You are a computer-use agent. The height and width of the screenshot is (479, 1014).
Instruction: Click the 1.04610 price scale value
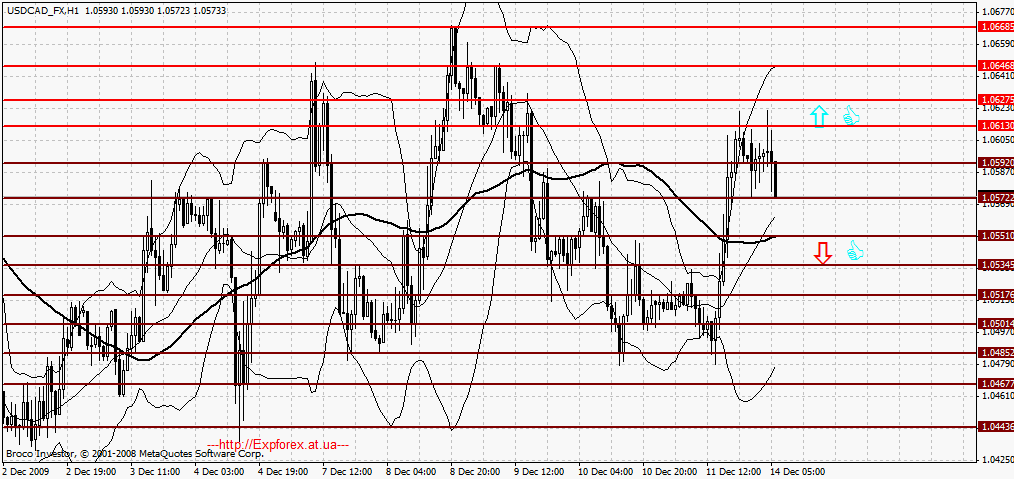point(997,395)
